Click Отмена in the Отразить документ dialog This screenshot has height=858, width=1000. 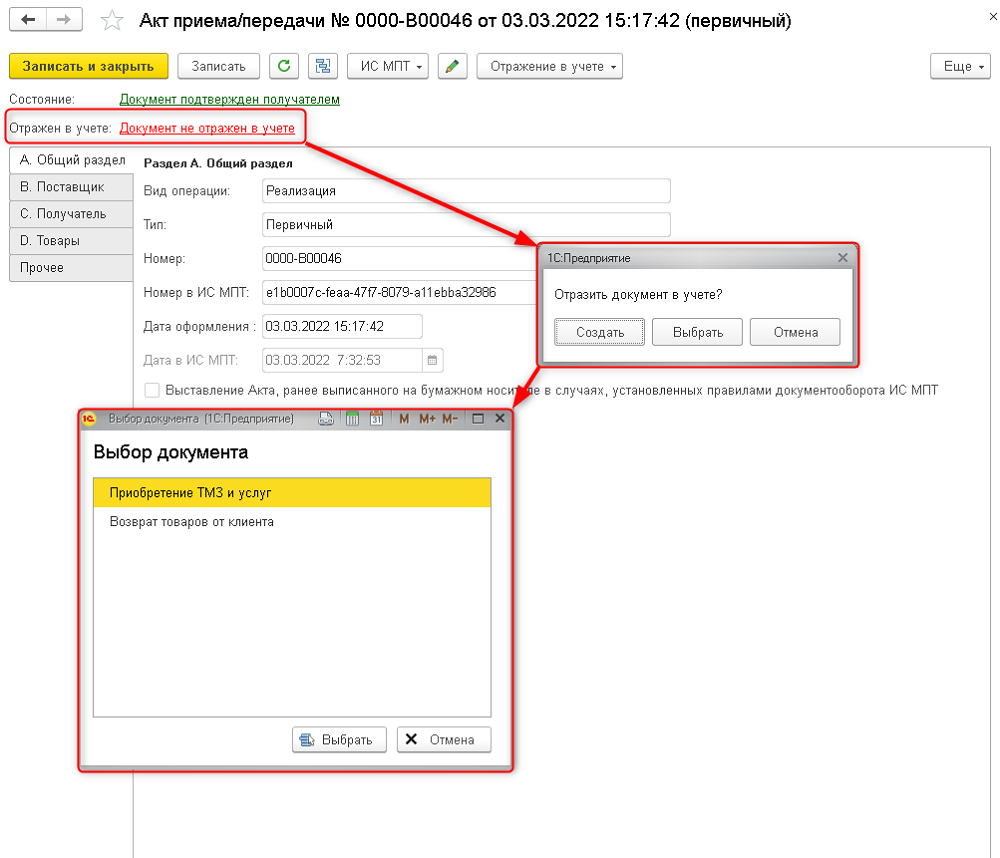tap(795, 332)
